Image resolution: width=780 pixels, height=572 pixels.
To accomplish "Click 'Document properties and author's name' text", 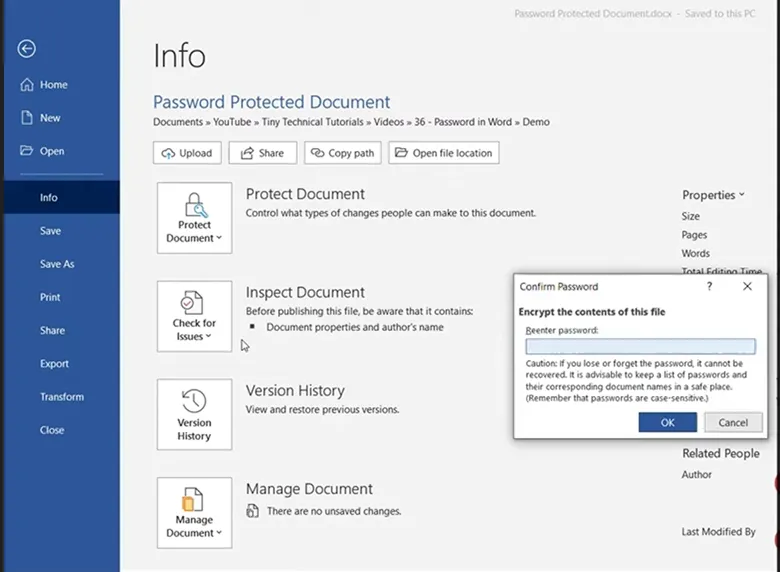I will pyautogui.click(x=355, y=327).
